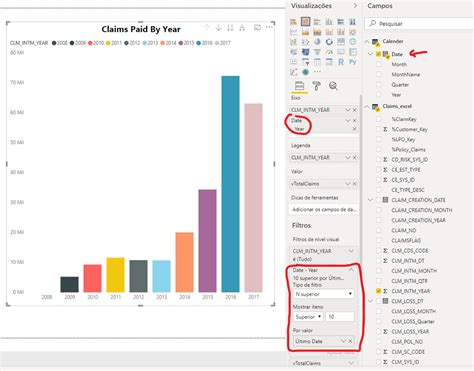Image resolution: width=474 pixels, height=371 pixels.
Task: Select the 100% stacked bar chart visual
Action: coord(341,22)
